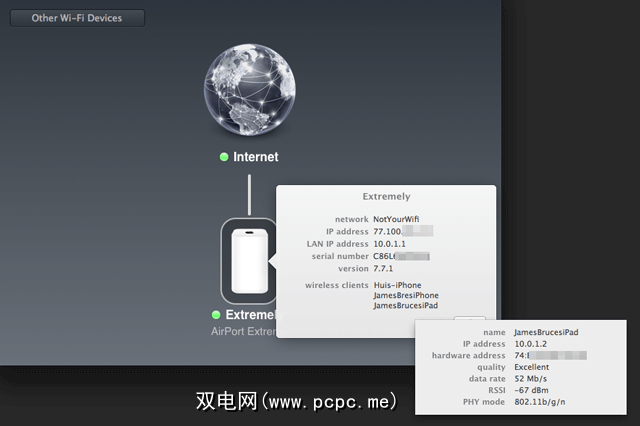Click the Huis-iPhone wireless client
Image resolution: width=640 pixels, height=426 pixels.
[x=397, y=285]
